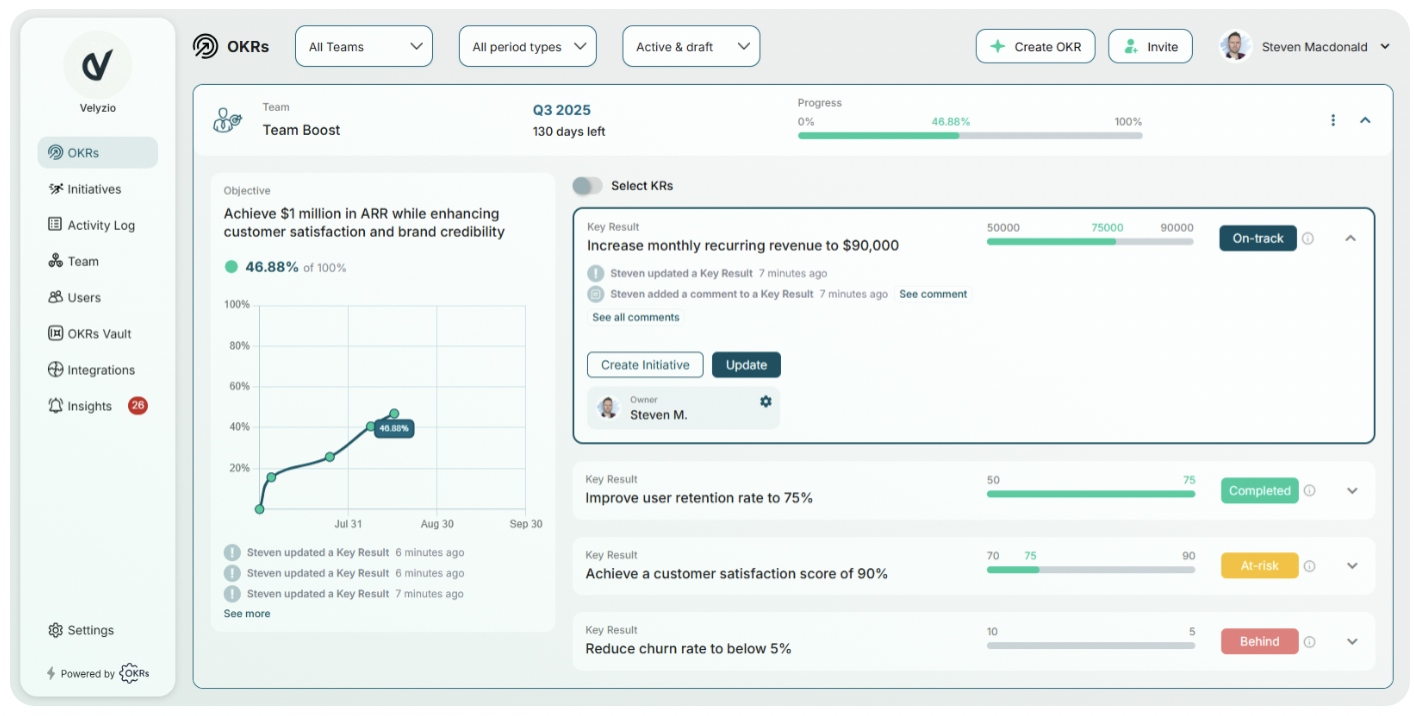Image resolution: width=1414 pixels, height=716 pixels.
Task: Click the OKRs Vault icon
Action: click(56, 333)
